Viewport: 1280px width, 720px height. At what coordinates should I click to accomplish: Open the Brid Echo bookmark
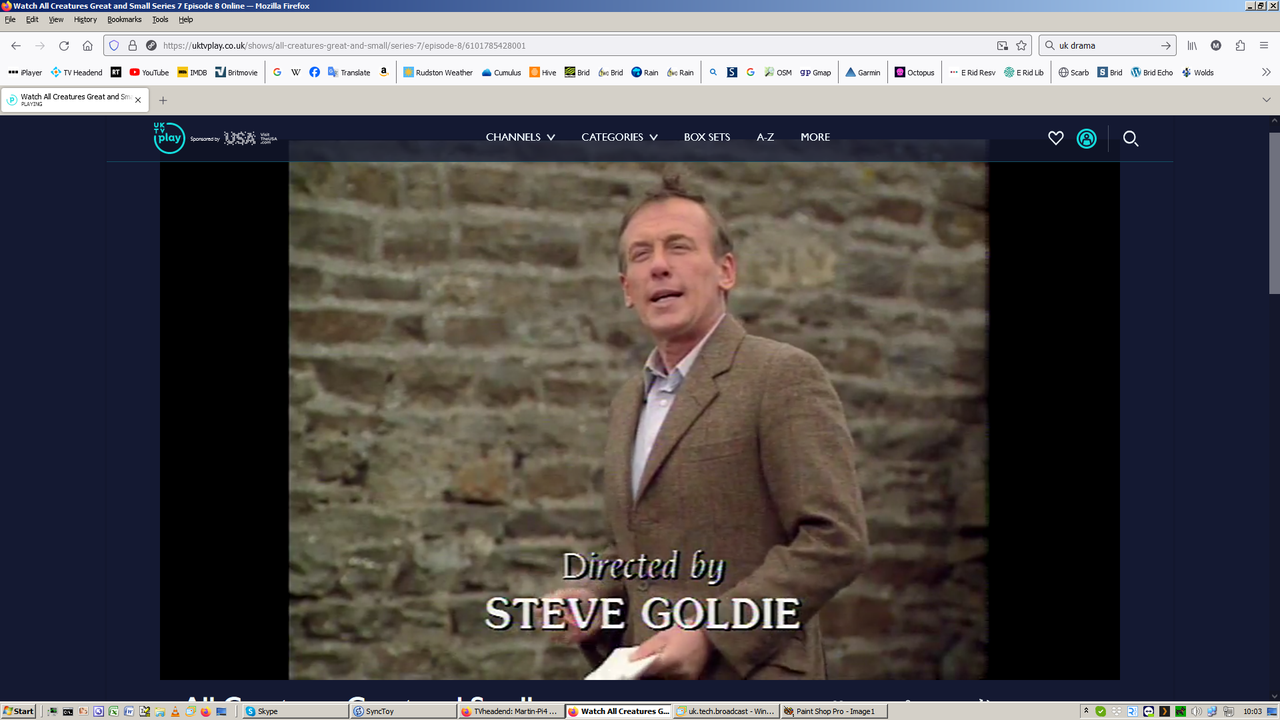point(1152,72)
